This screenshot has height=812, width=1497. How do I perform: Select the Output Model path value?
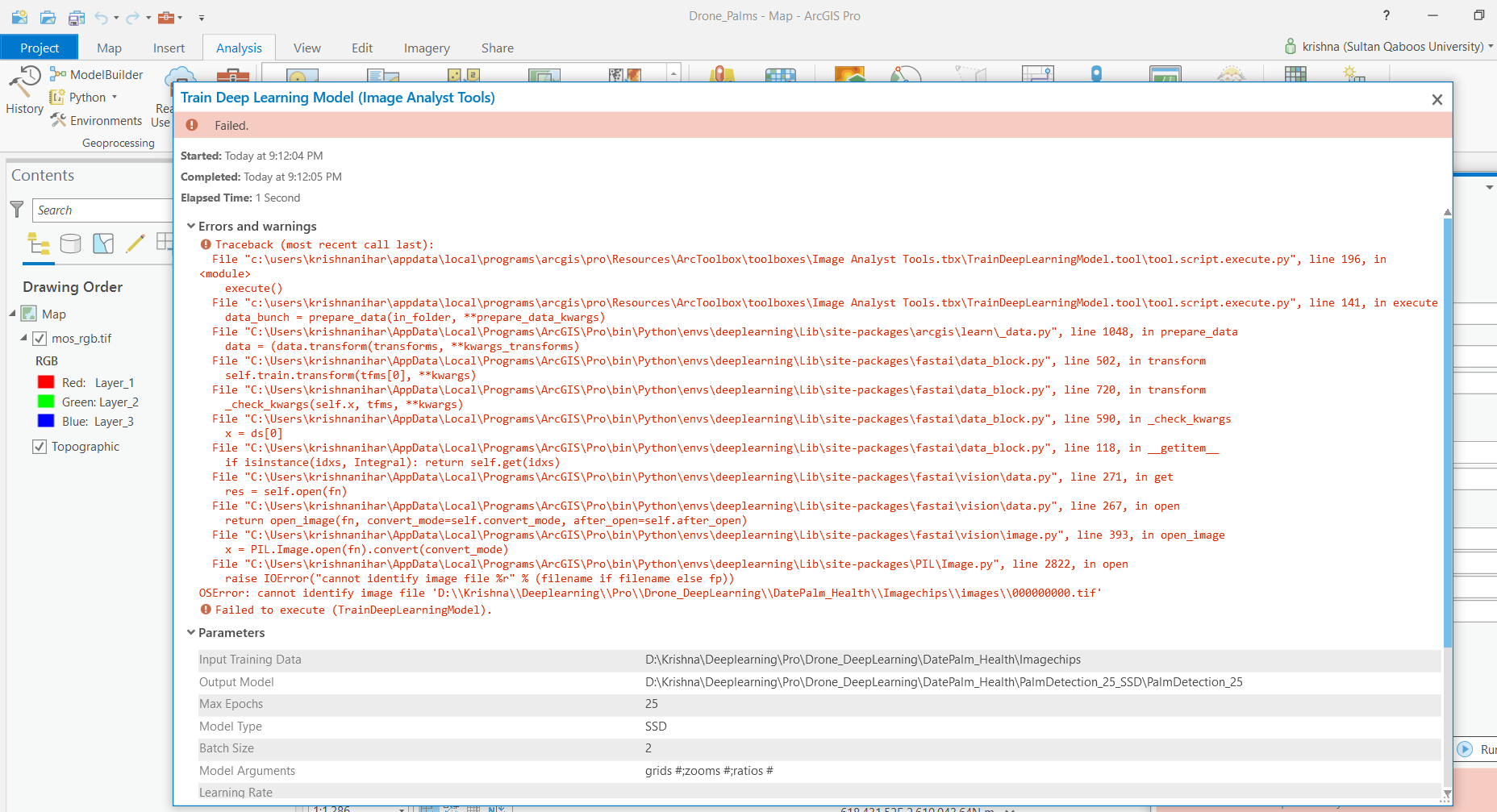coord(944,682)
